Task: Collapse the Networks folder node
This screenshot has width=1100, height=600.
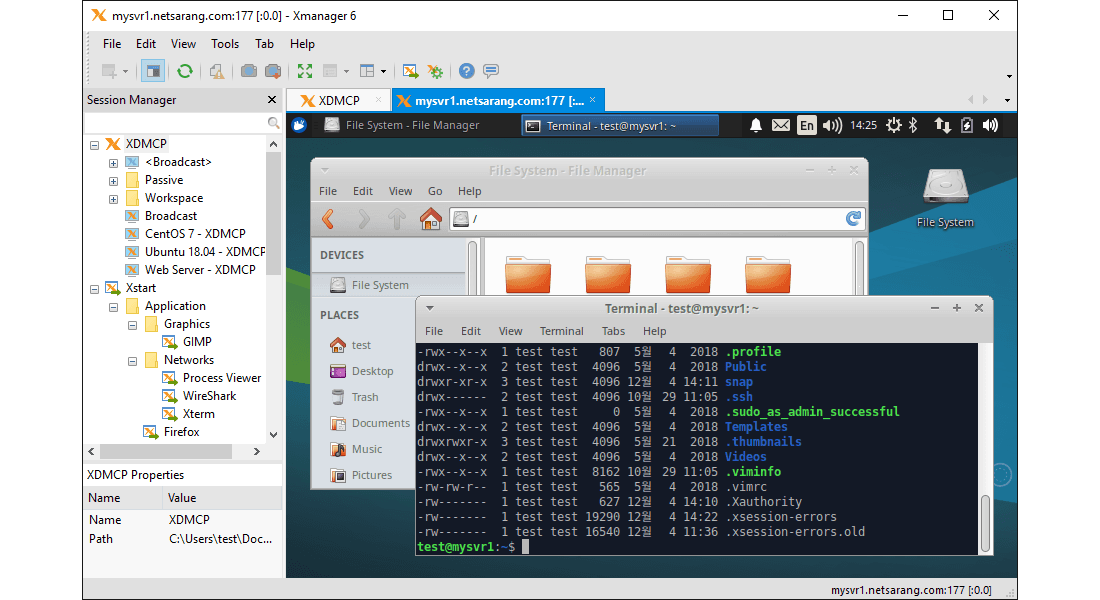Action: pos(133,361)
